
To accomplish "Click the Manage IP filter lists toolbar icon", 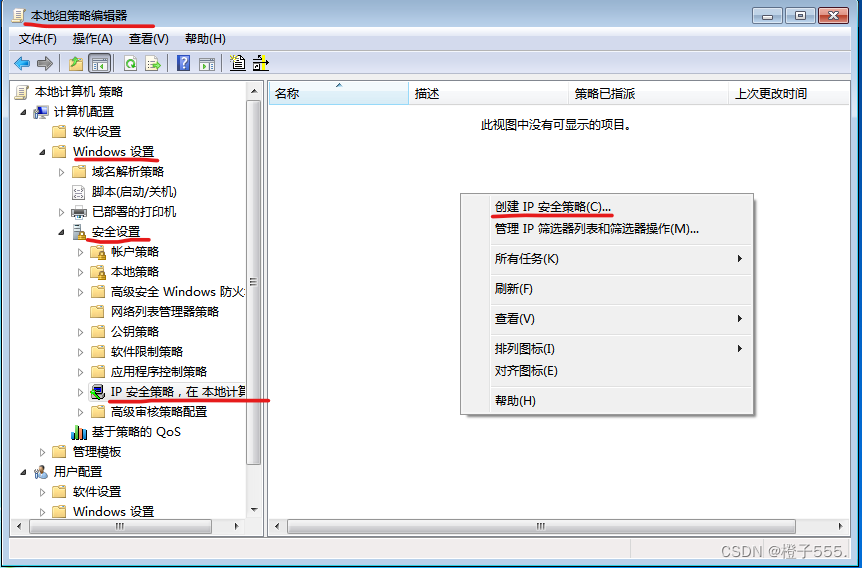I will tap(261, 63).
